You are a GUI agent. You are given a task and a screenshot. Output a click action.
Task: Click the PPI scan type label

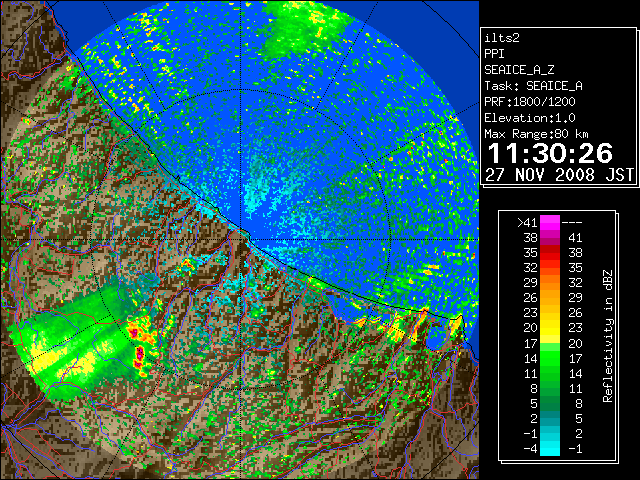494,54
